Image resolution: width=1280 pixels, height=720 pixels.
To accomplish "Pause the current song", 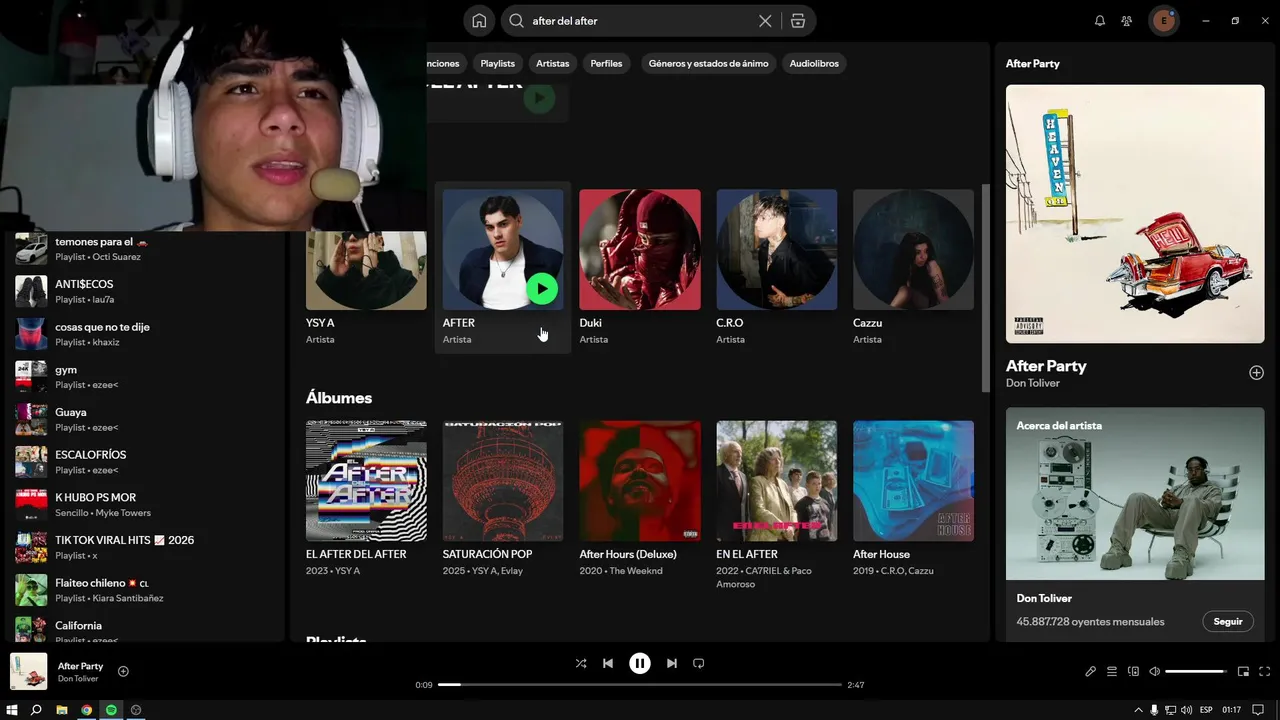I will tap(640, 663).
